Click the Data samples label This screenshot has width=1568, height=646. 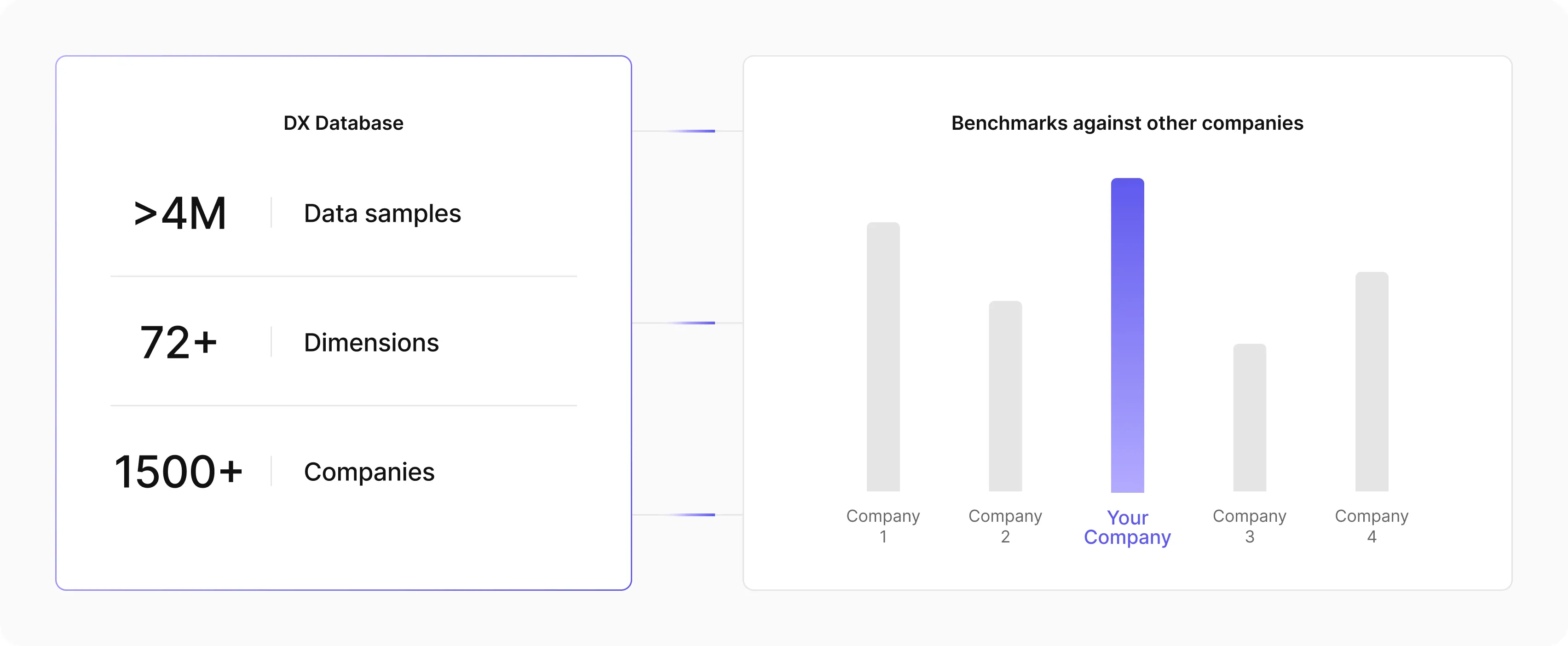coord(382,213)
